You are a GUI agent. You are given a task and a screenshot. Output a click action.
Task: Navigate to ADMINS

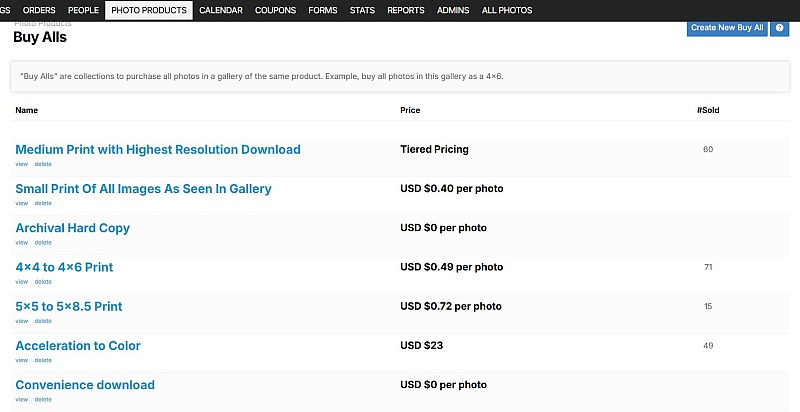click(x=453, y=10)
